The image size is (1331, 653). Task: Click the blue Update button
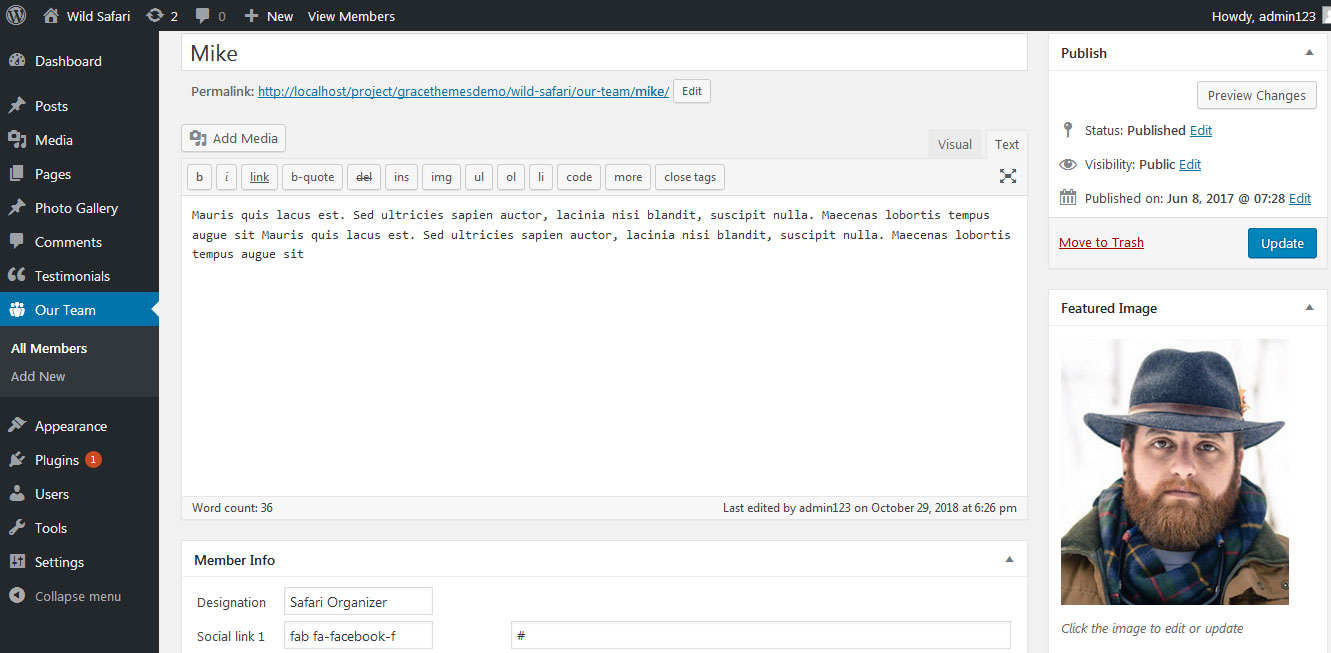point(1282,243)
